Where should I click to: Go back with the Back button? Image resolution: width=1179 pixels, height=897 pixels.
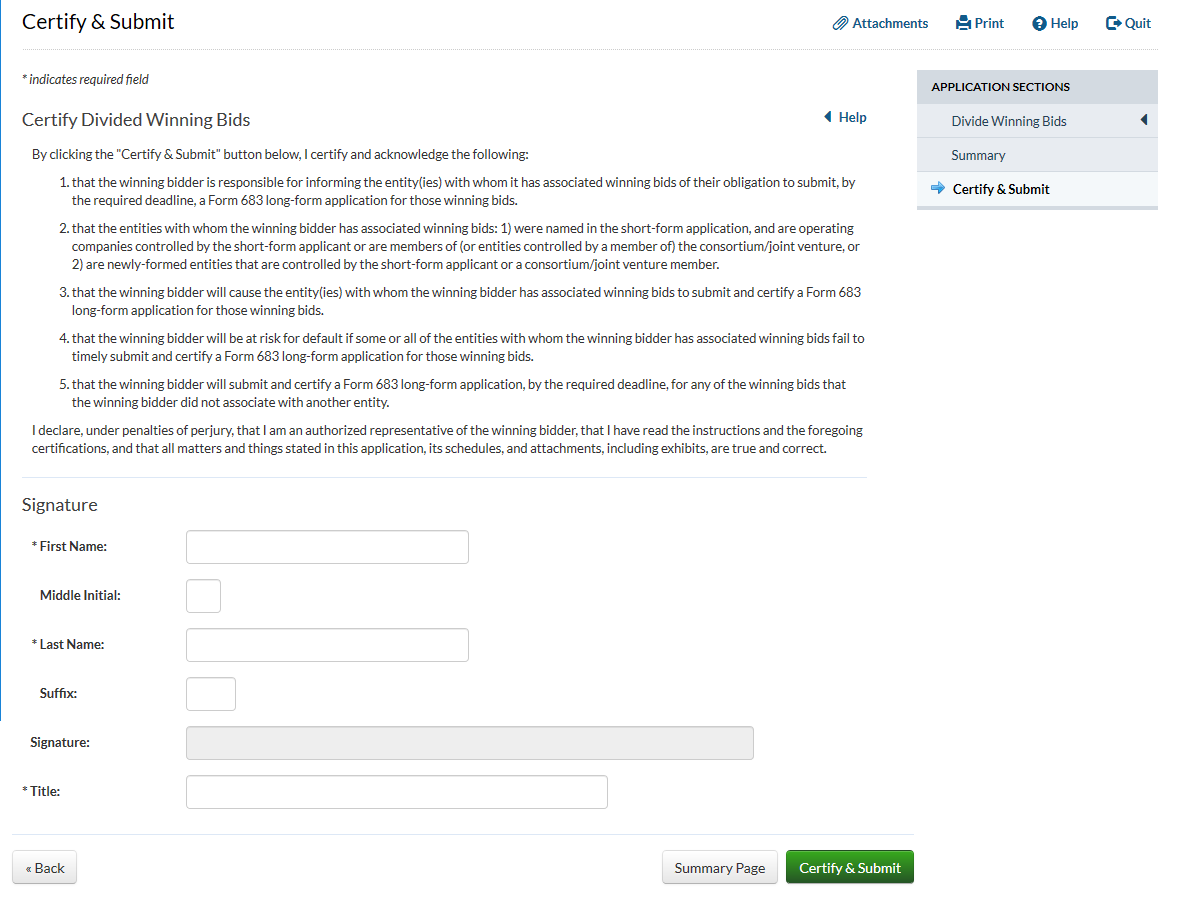click(44, 868)
